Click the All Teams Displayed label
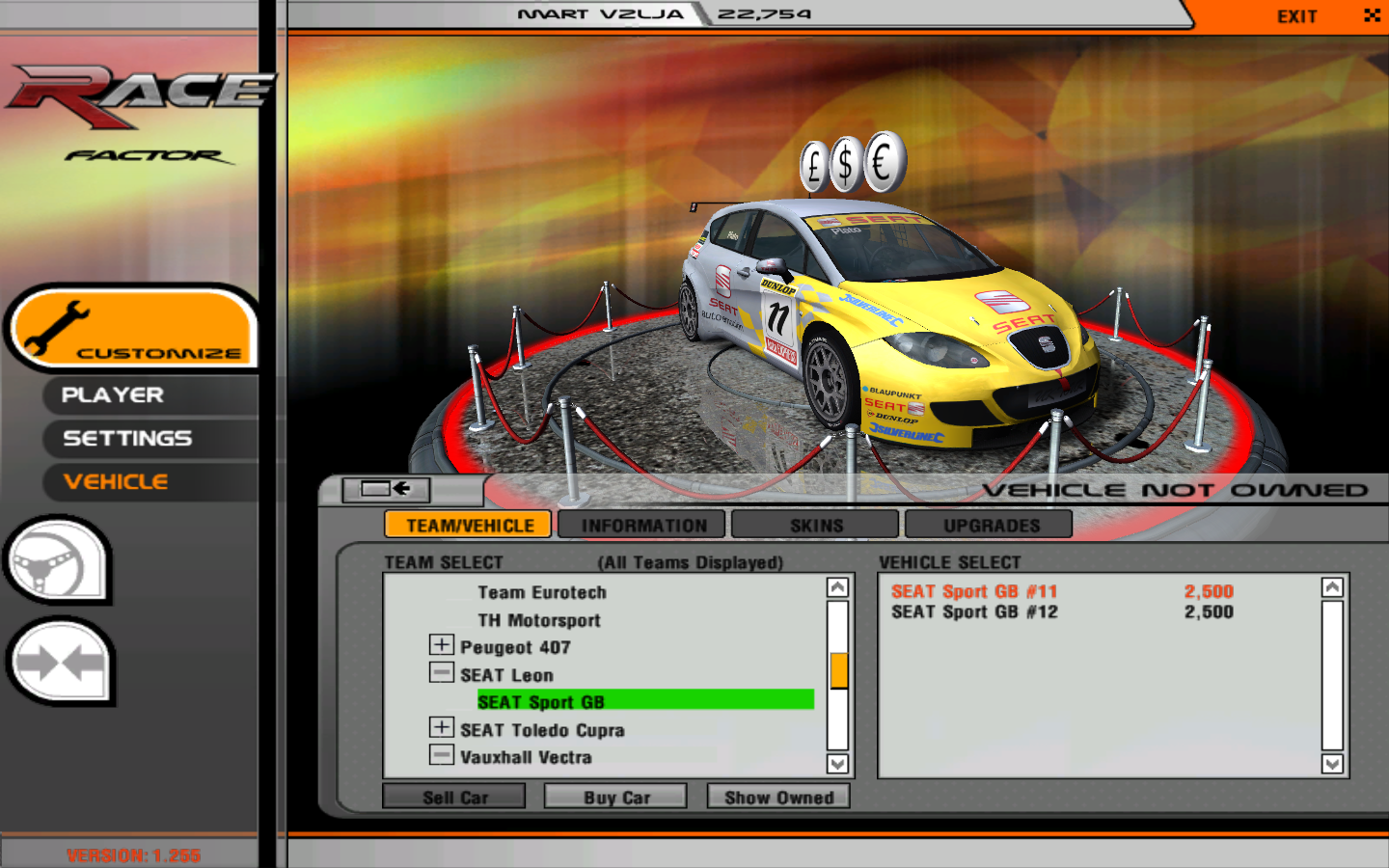This screenshot has height=868, width=1389. (x=690, y=562)
